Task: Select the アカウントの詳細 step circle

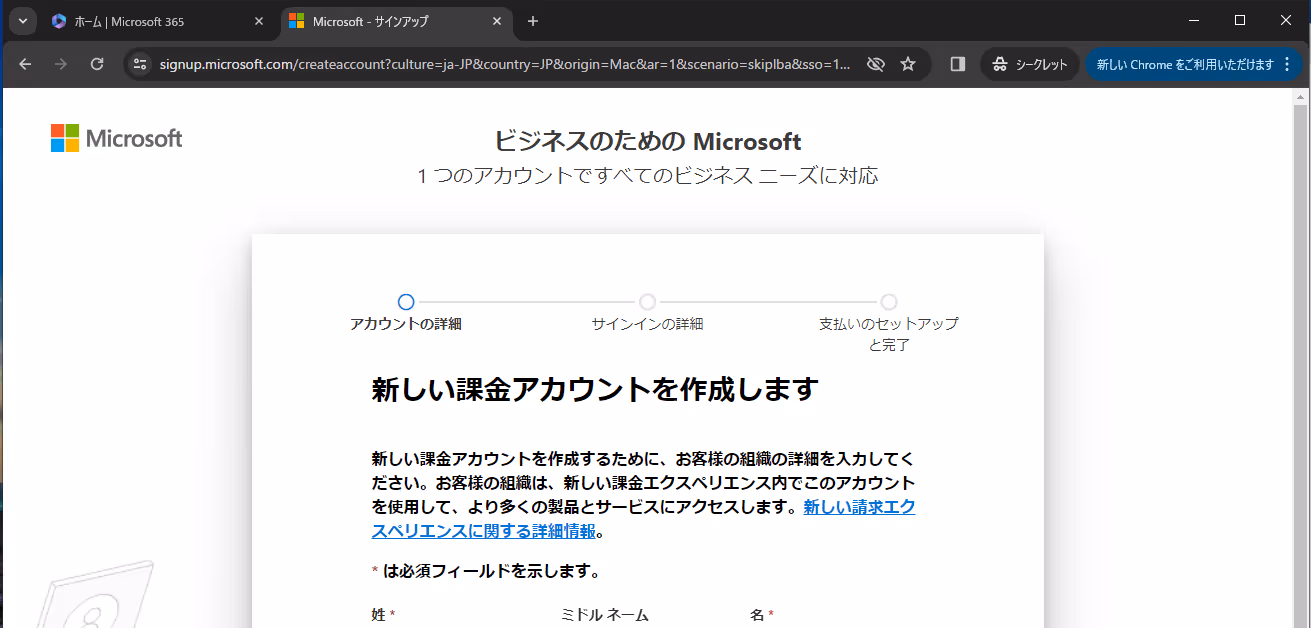Action: coord(406,302)
